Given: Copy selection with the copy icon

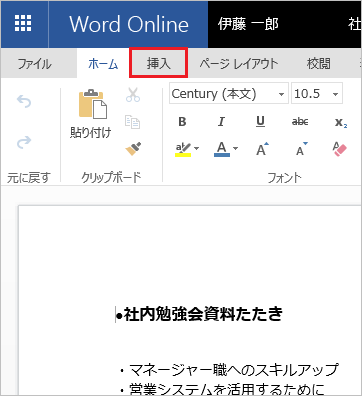Looking at the screenshot, I should tap(132, 122).
